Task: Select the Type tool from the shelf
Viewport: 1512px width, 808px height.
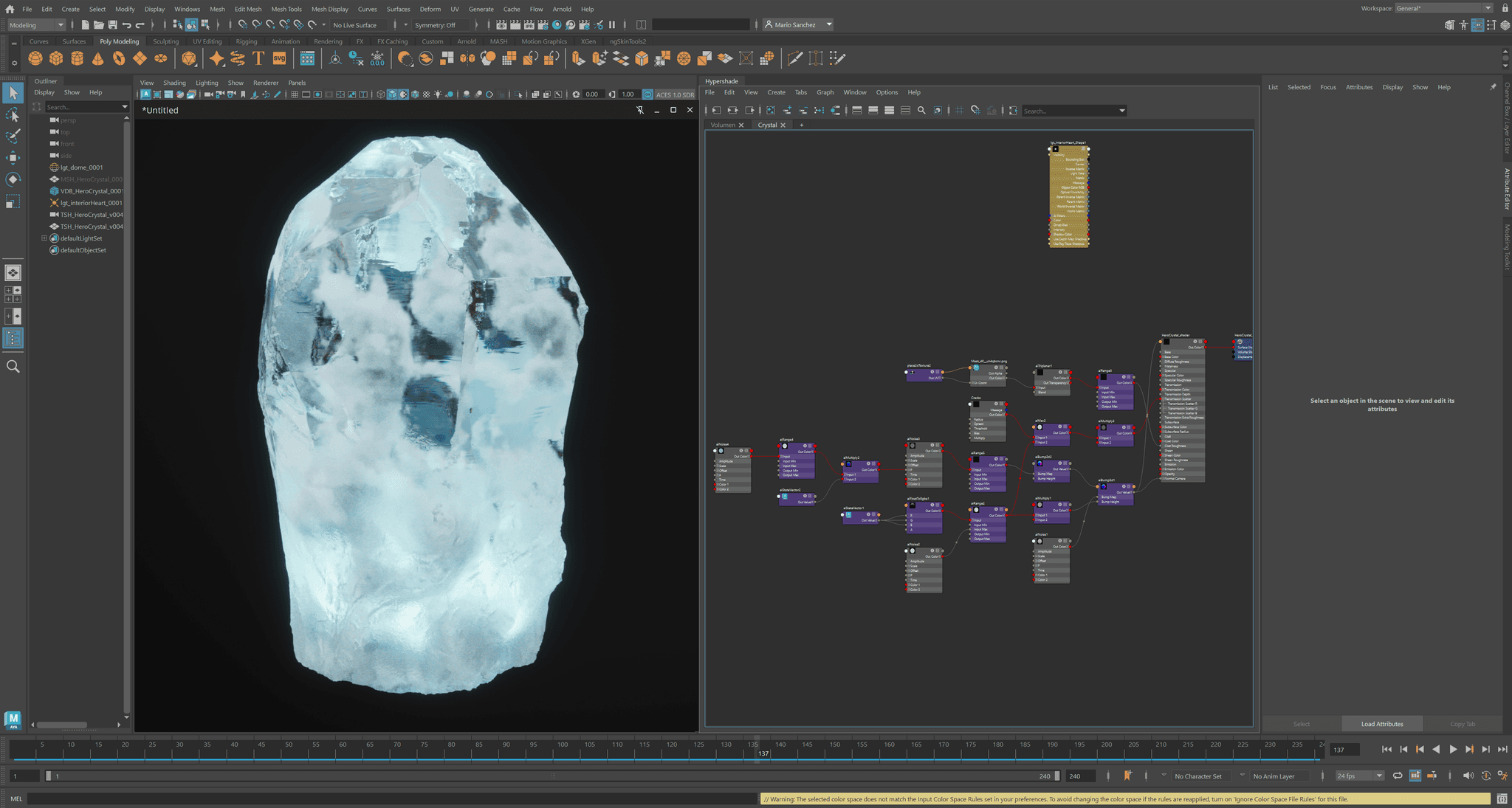Action: [x=257, y=58]
